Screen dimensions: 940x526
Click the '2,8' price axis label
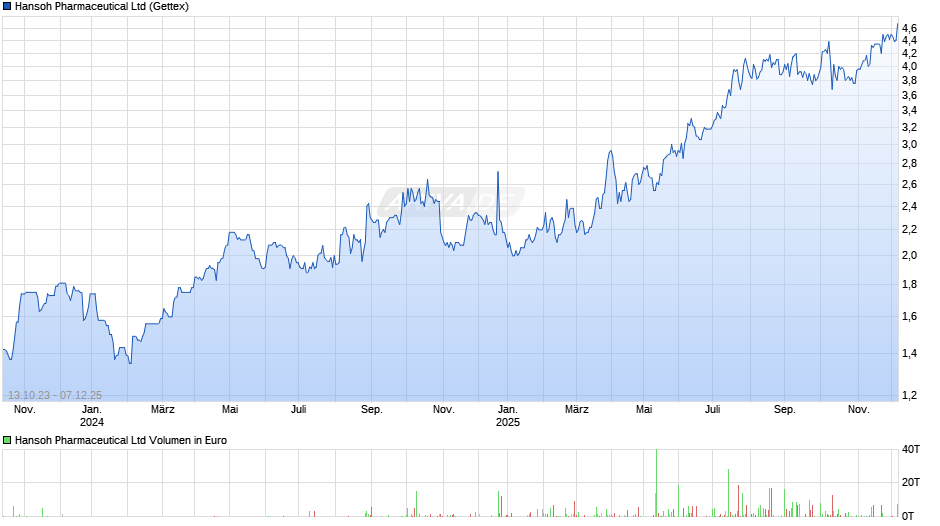[x=909, y=164]
